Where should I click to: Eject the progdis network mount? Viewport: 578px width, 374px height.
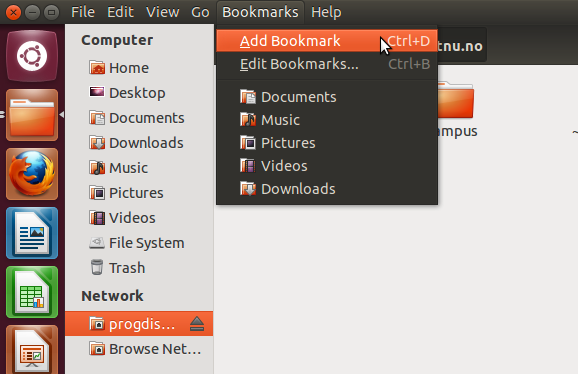197,324
